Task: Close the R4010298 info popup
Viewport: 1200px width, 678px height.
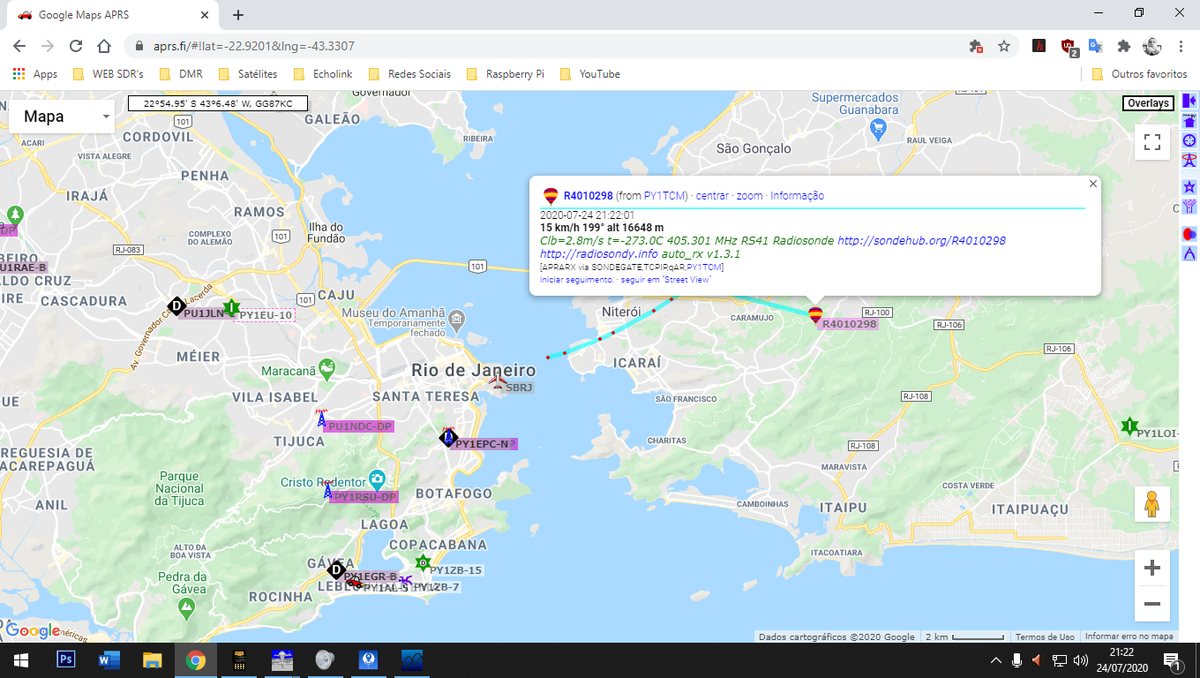Action: 1092,184
